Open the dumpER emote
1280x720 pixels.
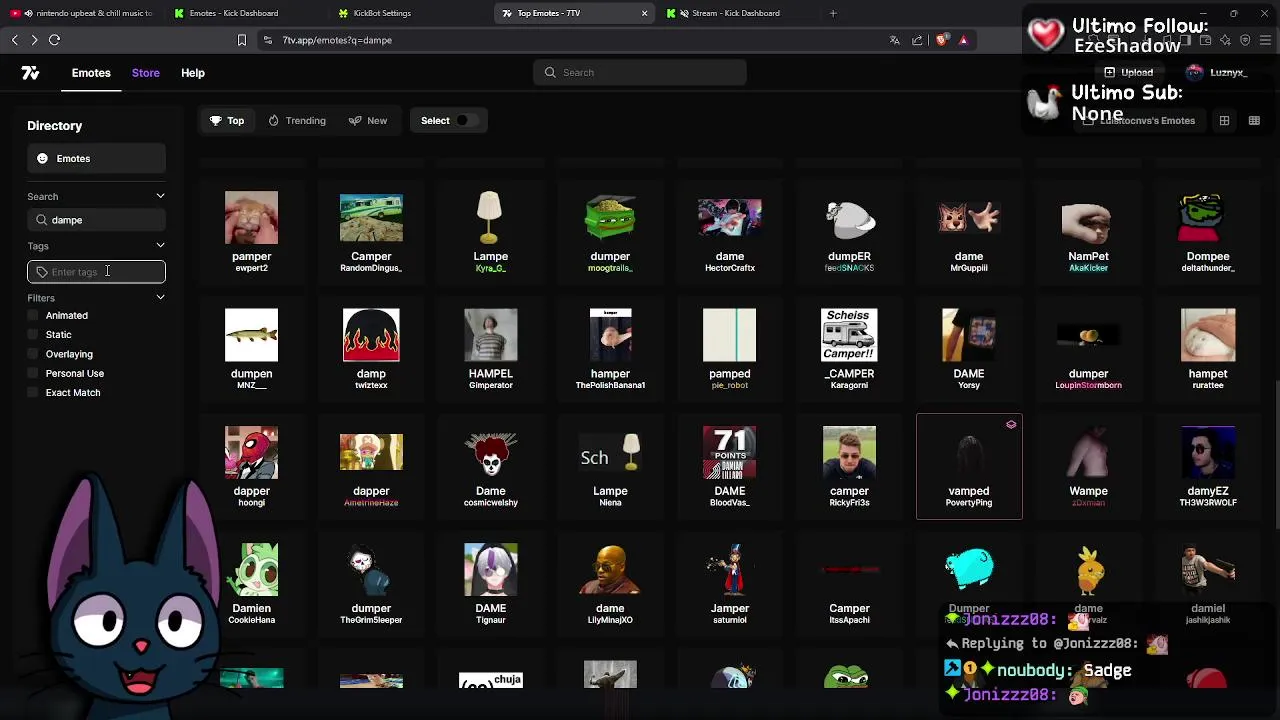(849, 231)
